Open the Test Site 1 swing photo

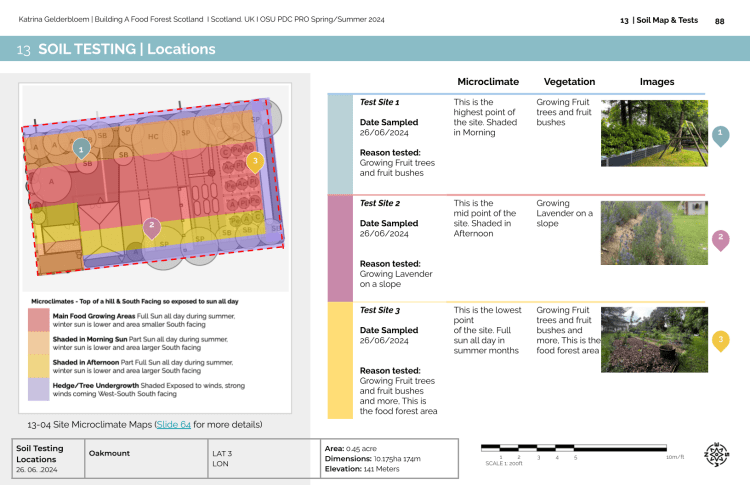point(654,133)
